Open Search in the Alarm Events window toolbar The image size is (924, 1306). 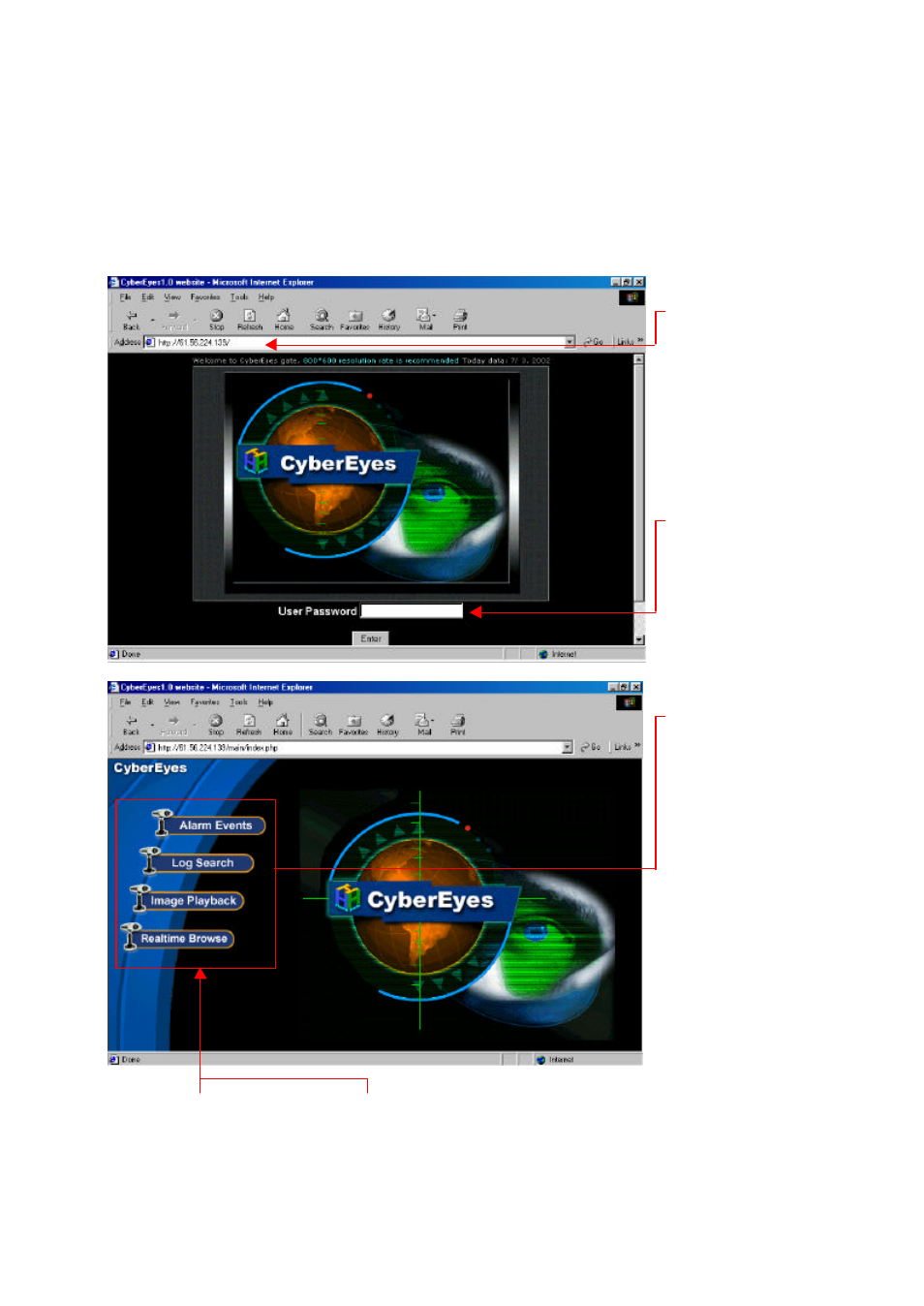321,725
